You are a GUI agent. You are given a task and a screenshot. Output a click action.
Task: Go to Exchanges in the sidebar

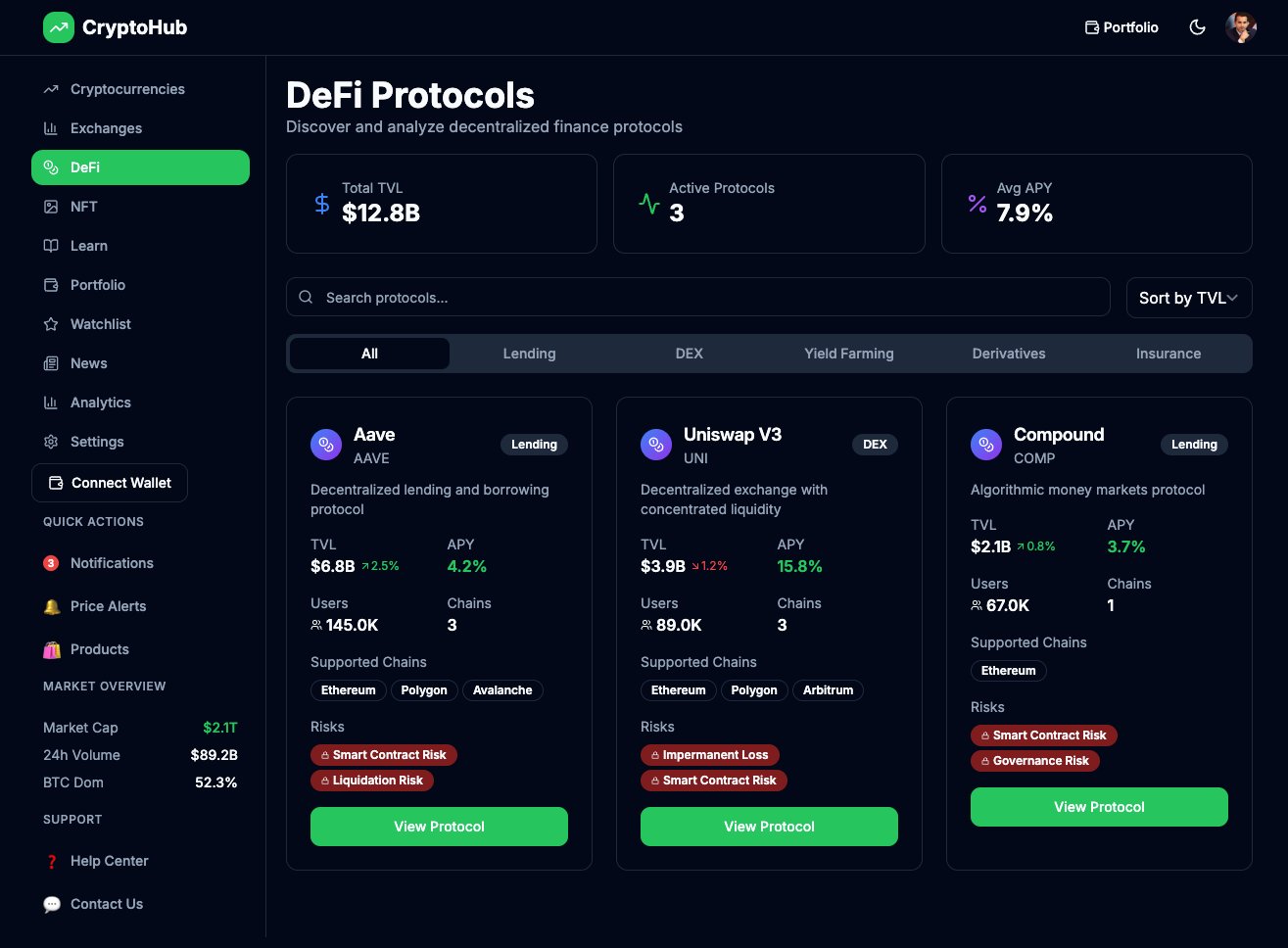tap(140, 128)
